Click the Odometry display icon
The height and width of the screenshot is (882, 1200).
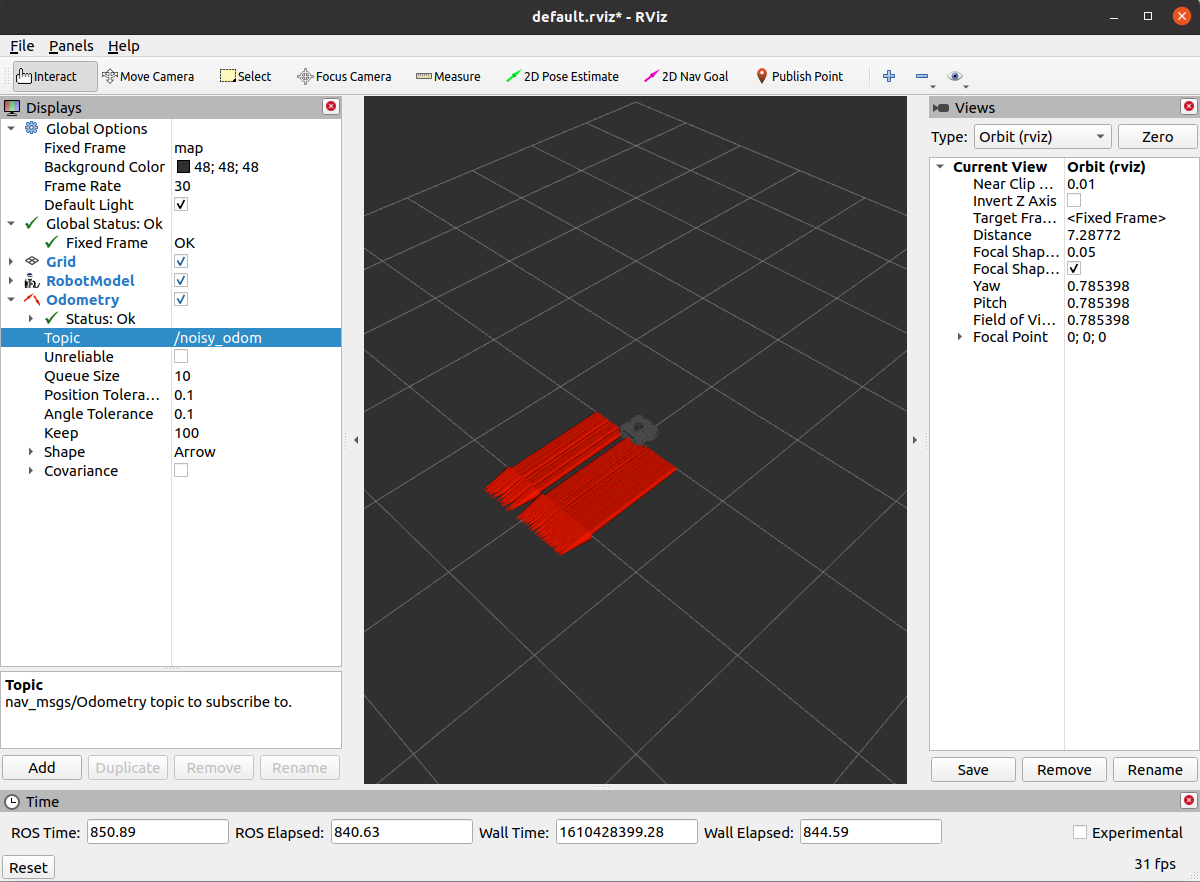click(x=31, y=299)
